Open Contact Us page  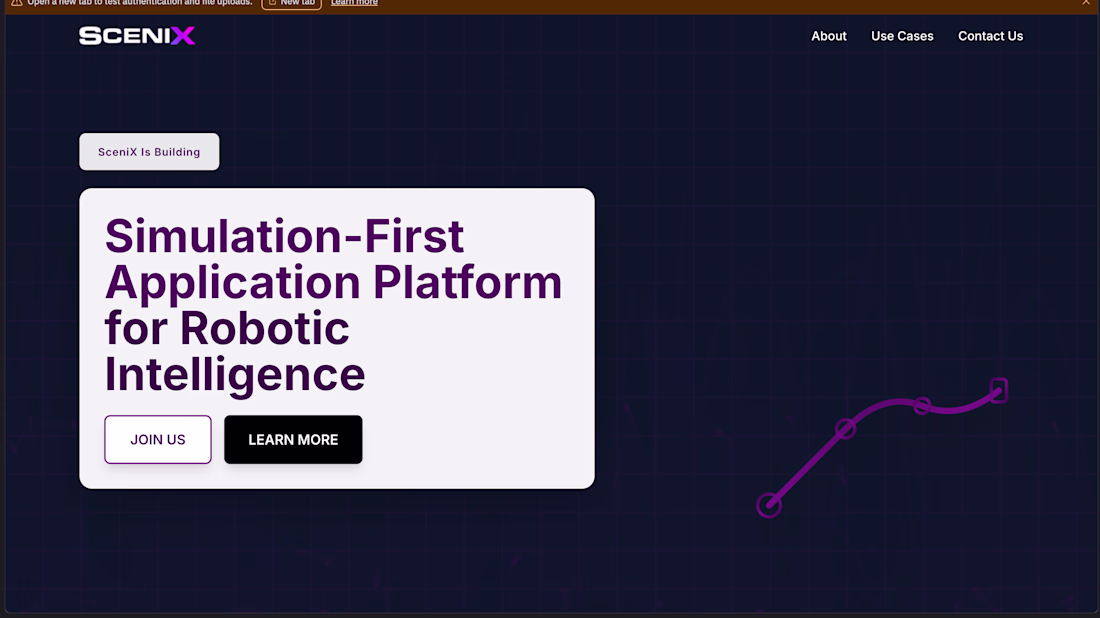[991, 36]
